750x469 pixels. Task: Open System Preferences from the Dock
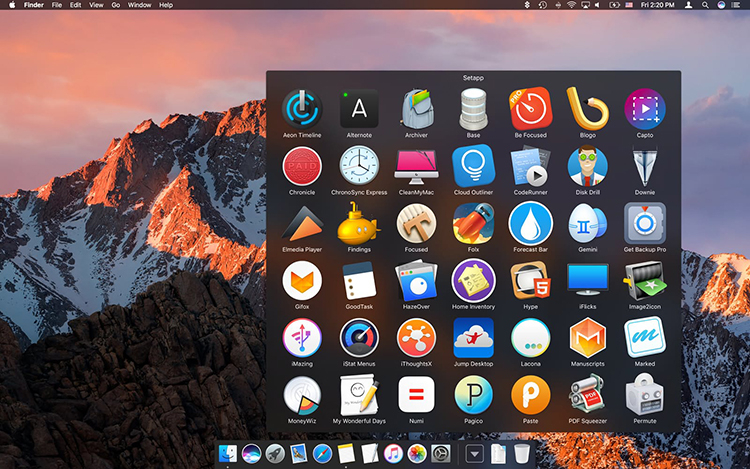point(441,453)
